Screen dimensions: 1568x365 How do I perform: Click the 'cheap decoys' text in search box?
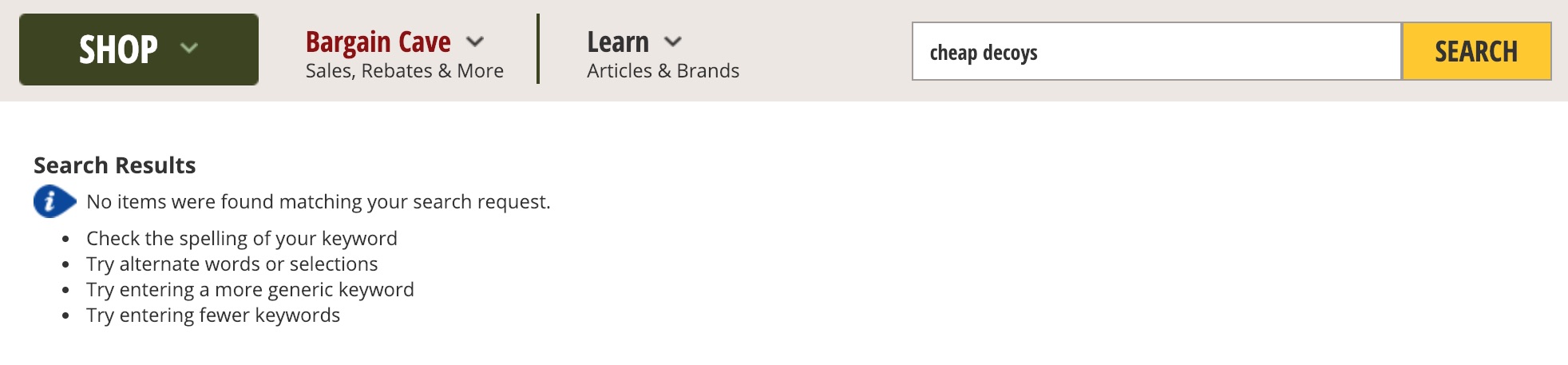coord(984,53)
